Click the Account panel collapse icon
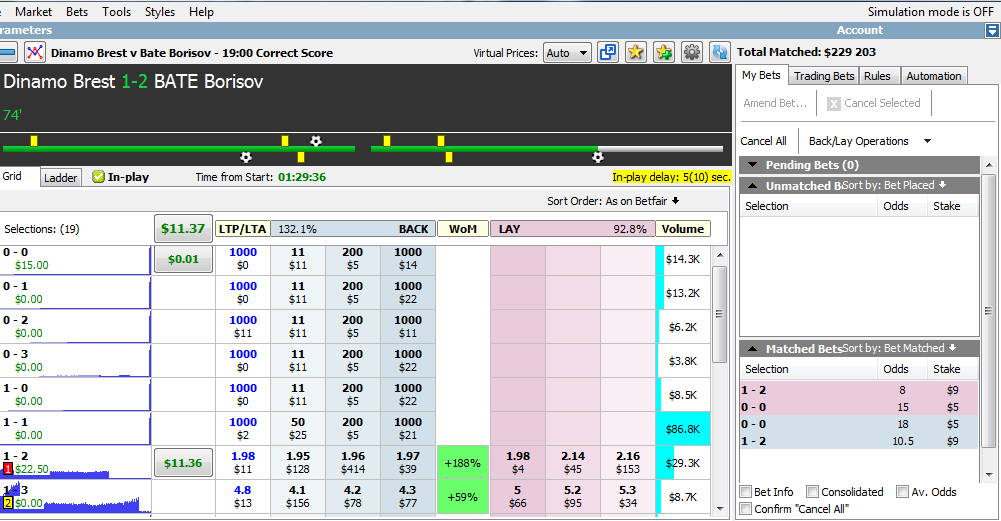 click(x=991, y=30)
